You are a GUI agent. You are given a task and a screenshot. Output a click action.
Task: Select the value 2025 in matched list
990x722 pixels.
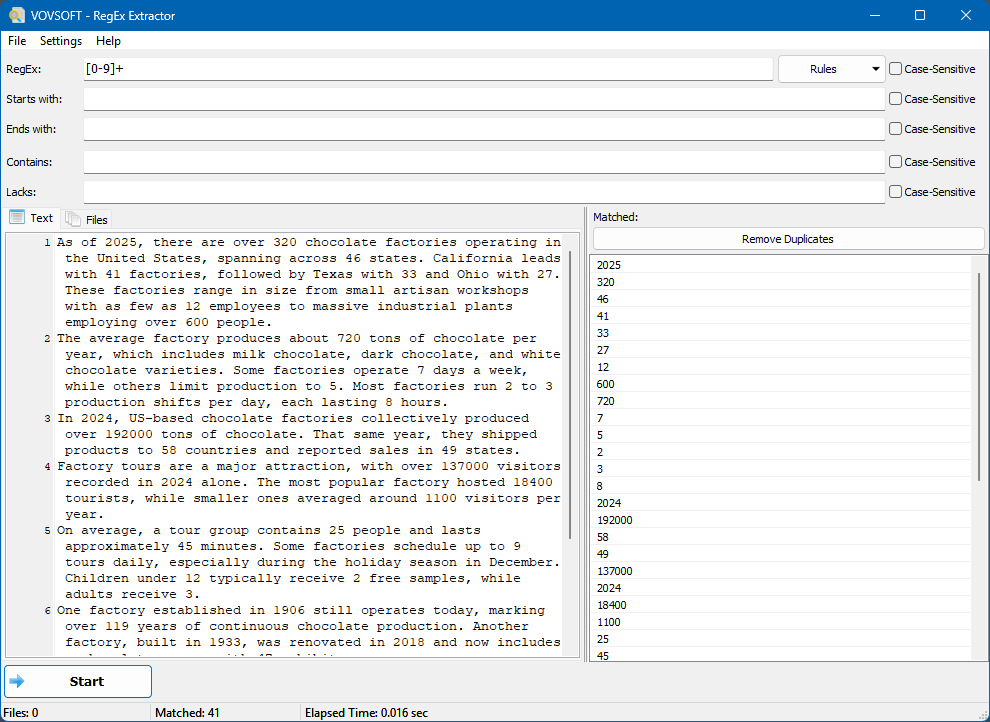[x=700, y=264]
